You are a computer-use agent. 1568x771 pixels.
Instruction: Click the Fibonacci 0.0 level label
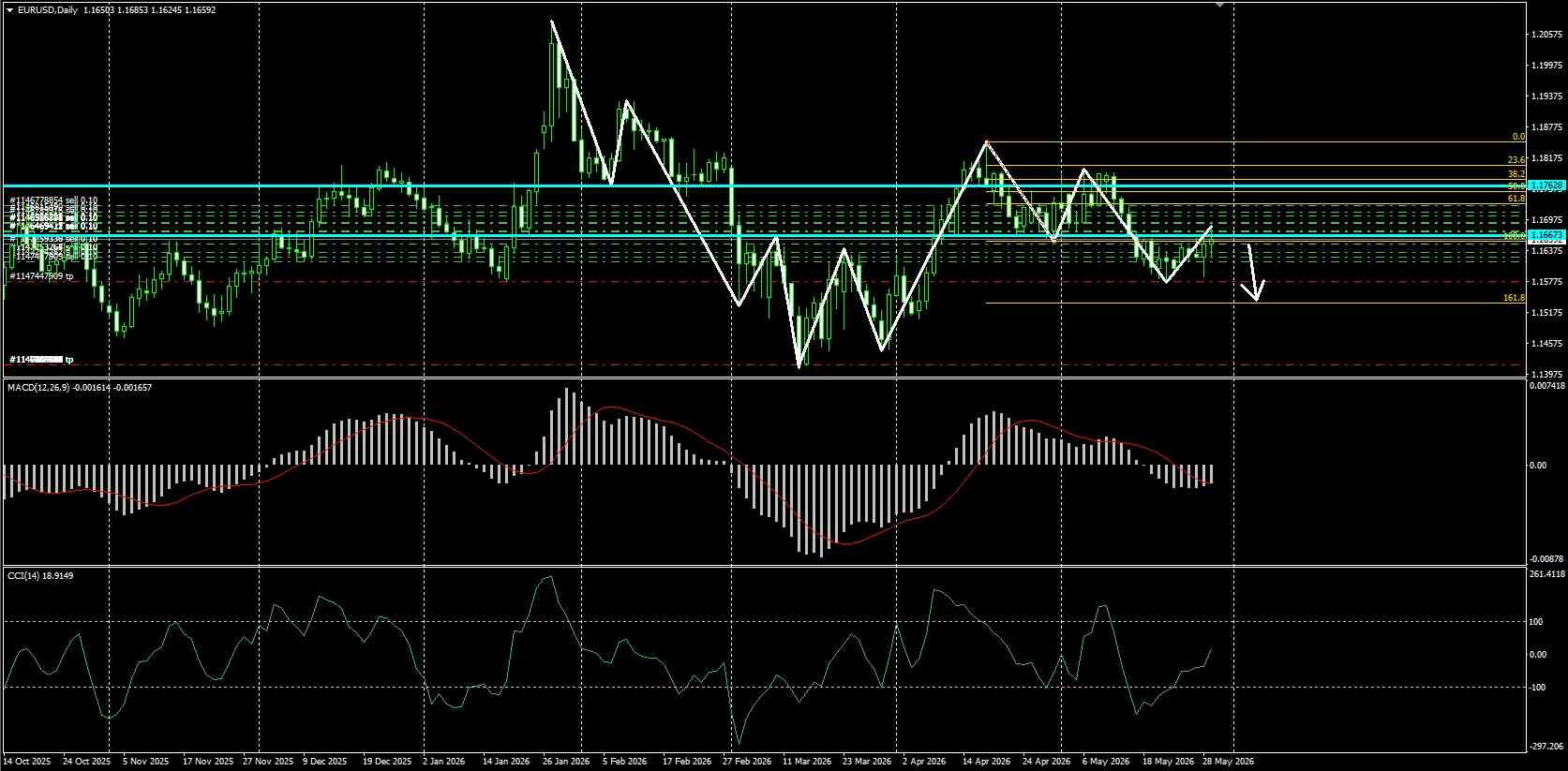point(1519,137)
